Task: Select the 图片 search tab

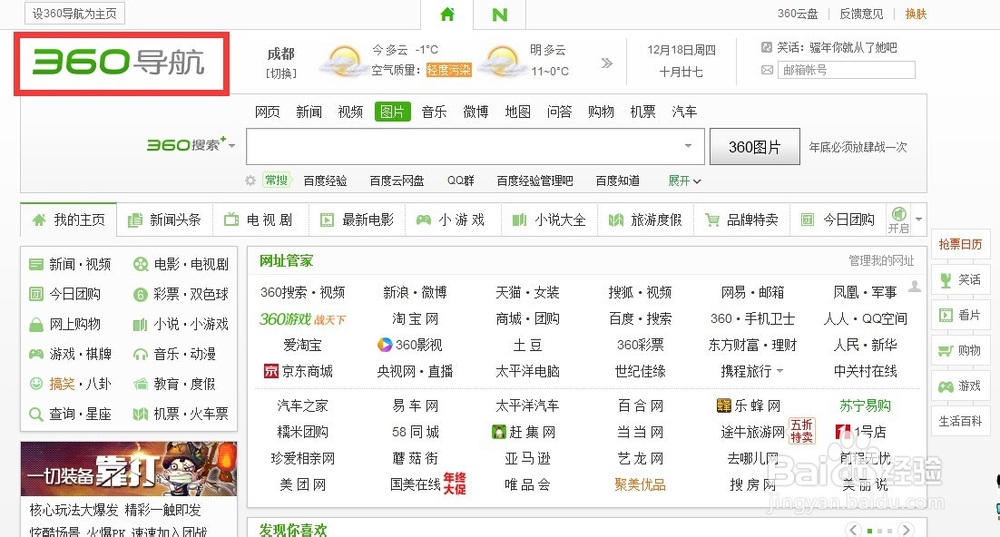Action: [392, 112]
